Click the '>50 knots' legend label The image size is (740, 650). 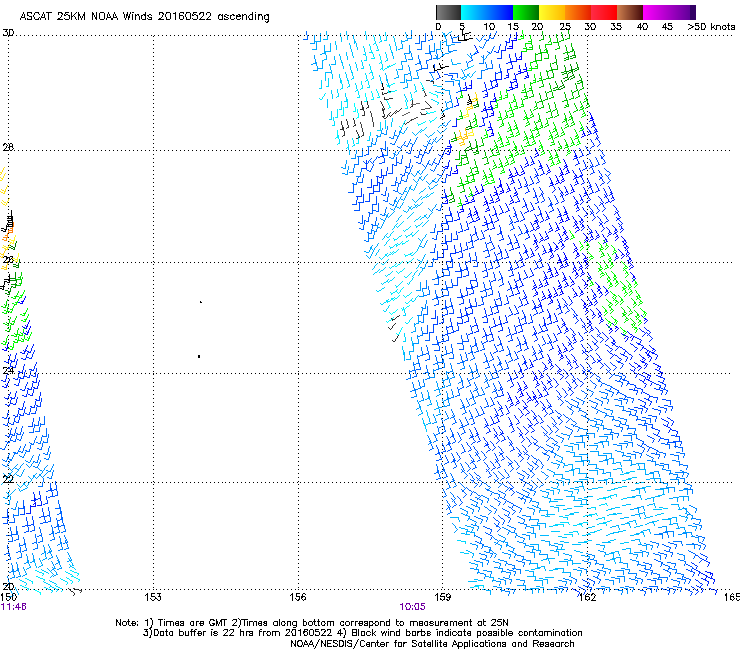click(711, 26)
